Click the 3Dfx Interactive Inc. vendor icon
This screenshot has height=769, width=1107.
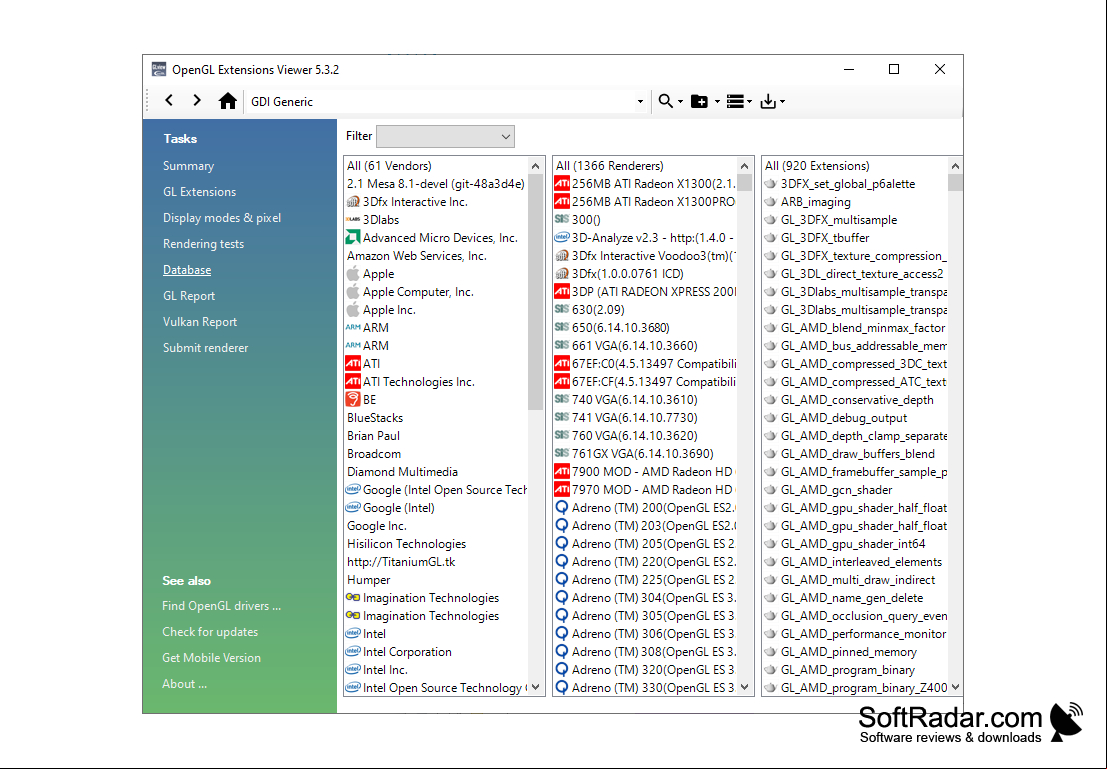pyautogui.click(x=353, y=202)
